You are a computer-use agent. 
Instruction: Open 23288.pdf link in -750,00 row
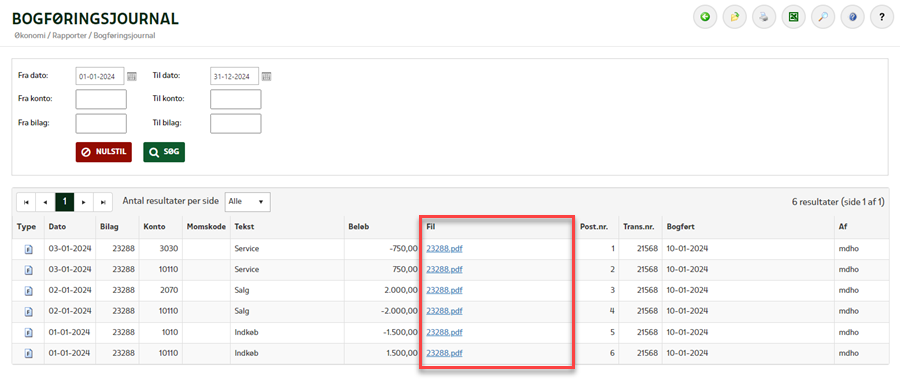[444, 249]
